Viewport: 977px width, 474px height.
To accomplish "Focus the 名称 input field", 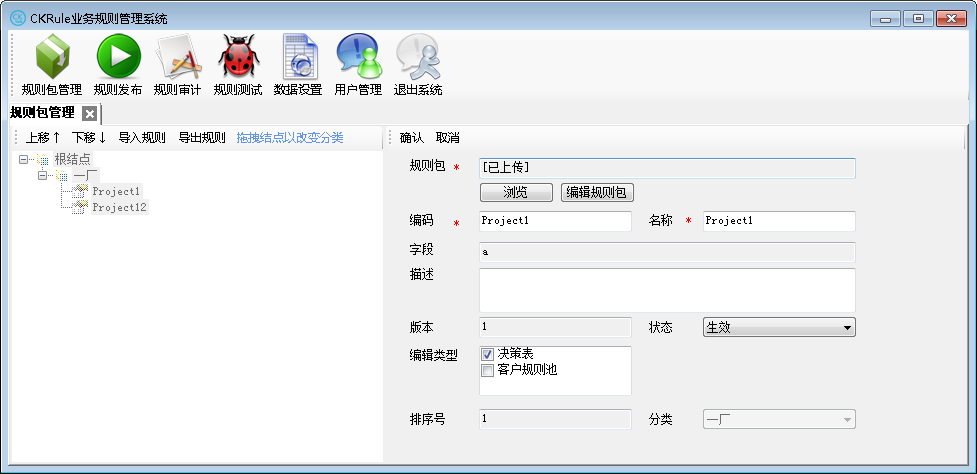I will (779, 221).
